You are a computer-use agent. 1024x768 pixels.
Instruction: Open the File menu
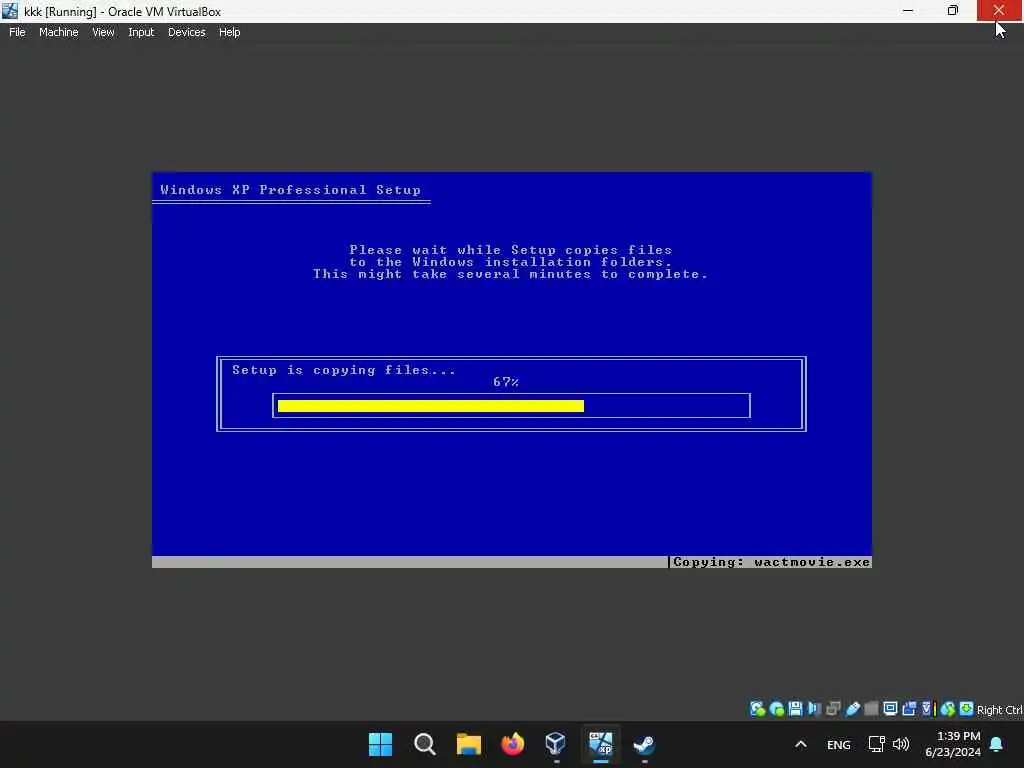tap(17, 32)
